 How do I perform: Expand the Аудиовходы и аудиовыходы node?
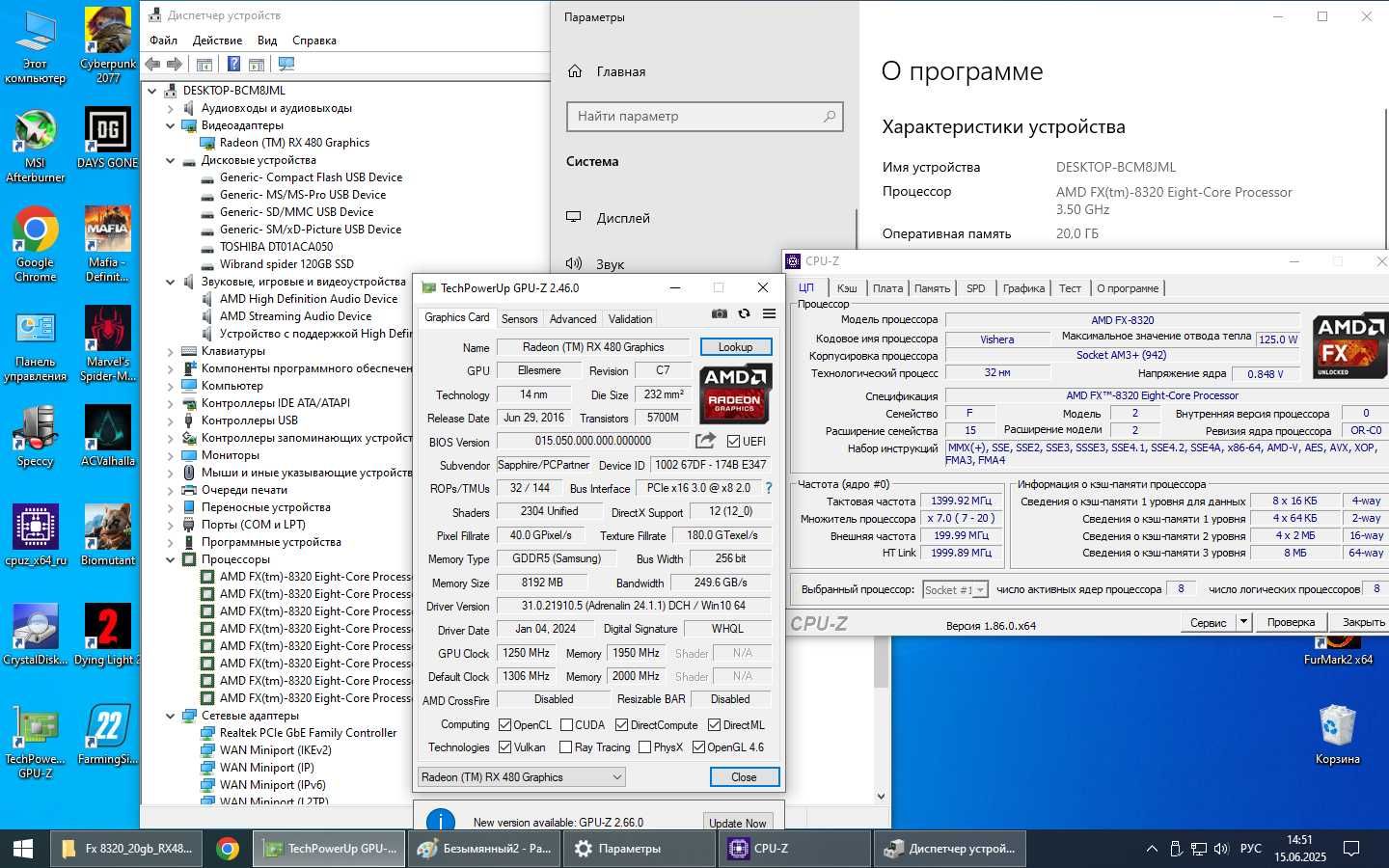point(171,108)
